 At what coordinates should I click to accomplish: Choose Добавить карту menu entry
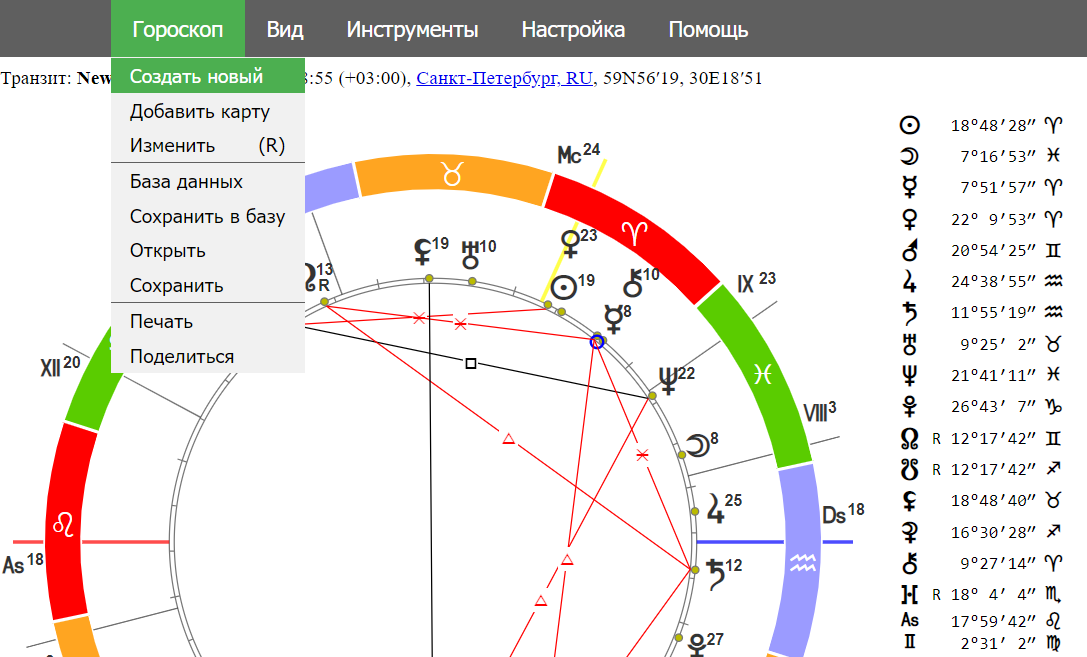pyautogui.click(x=208, y=111)
